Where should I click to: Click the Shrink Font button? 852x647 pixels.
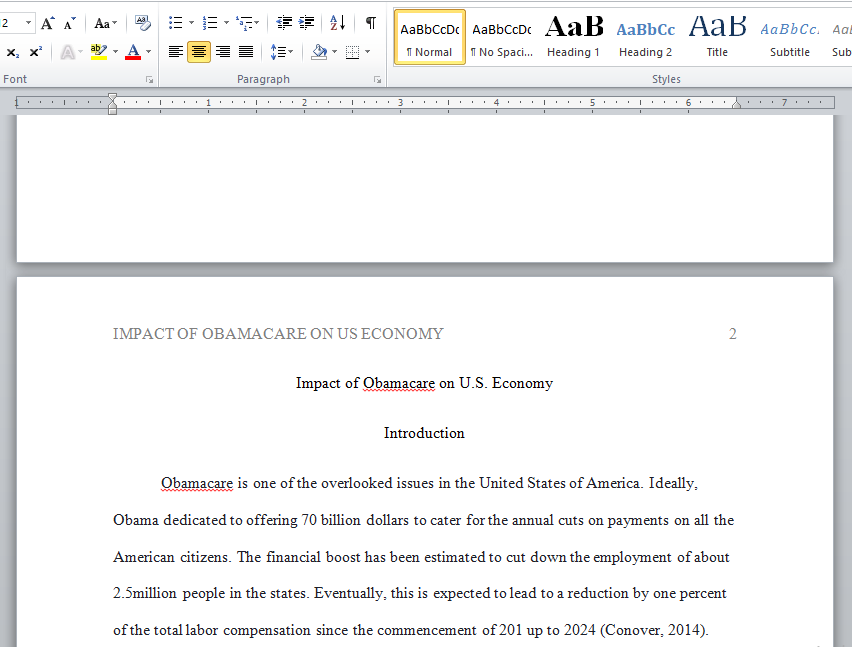[x=69, y=23]
